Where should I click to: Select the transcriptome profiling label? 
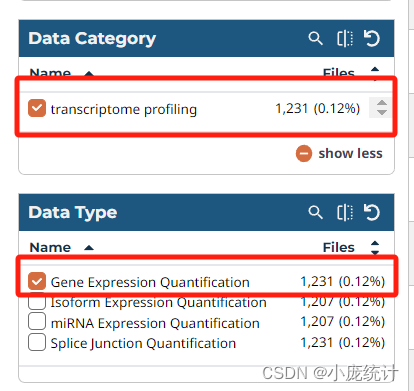pyautogui.click(x=124, y=109)
